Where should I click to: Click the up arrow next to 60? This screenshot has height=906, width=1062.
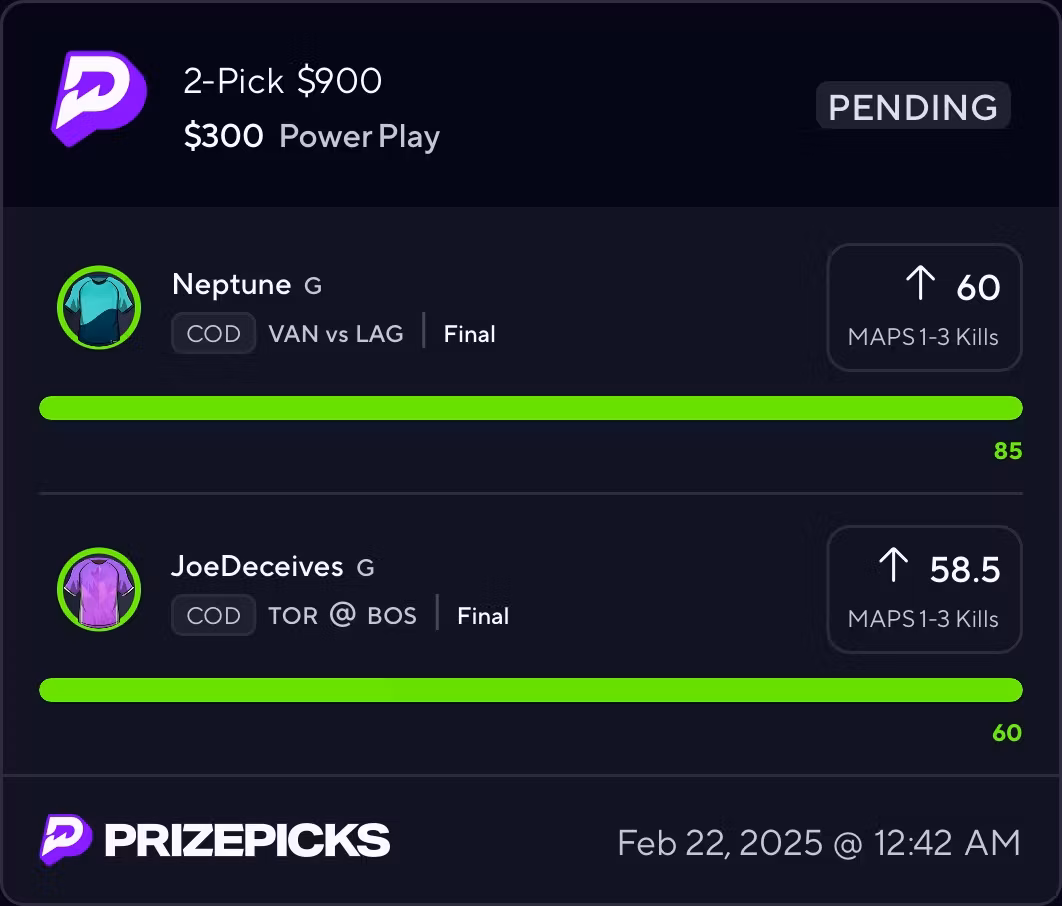coord(919,284)
